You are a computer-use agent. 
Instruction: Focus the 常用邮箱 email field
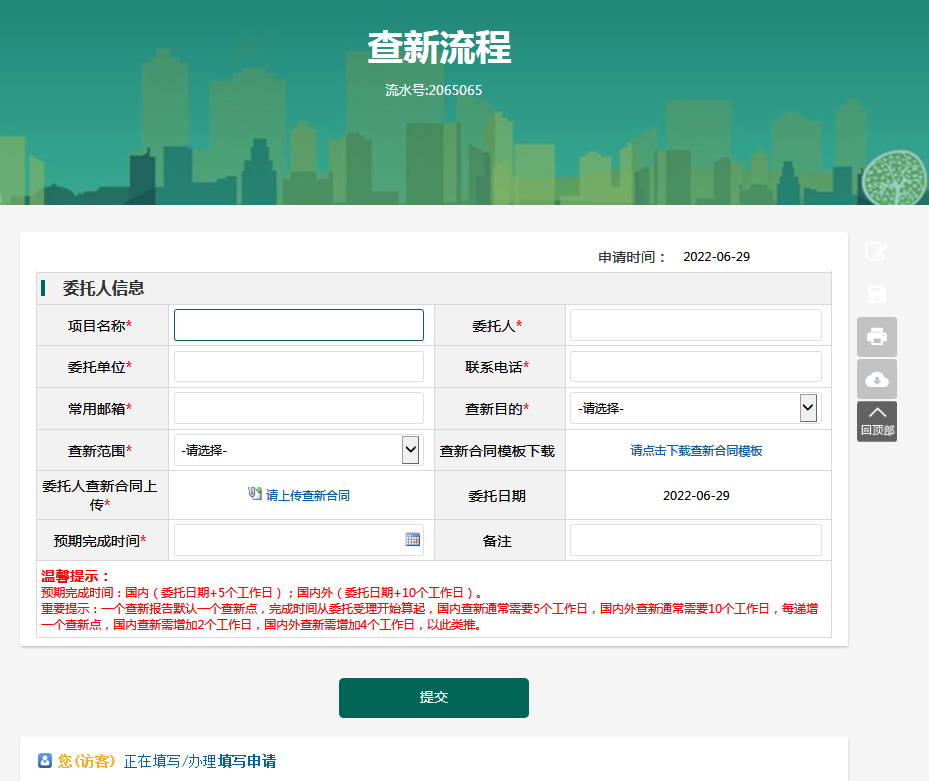pos(298,408)
